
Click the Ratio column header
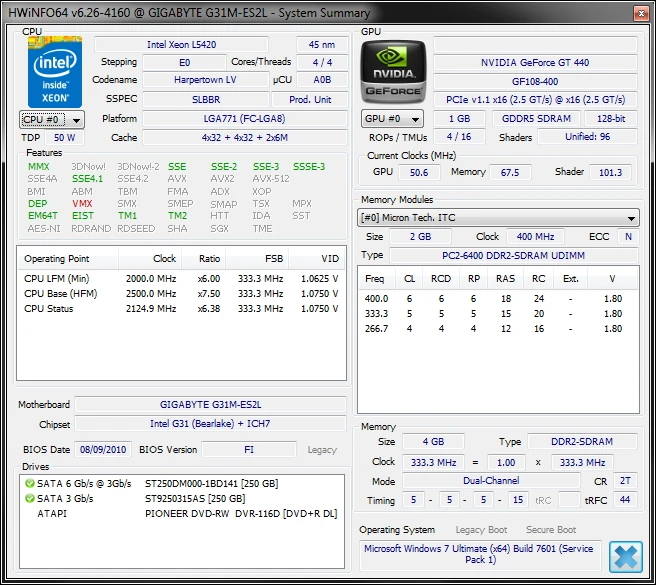click(x=204, y=259)
